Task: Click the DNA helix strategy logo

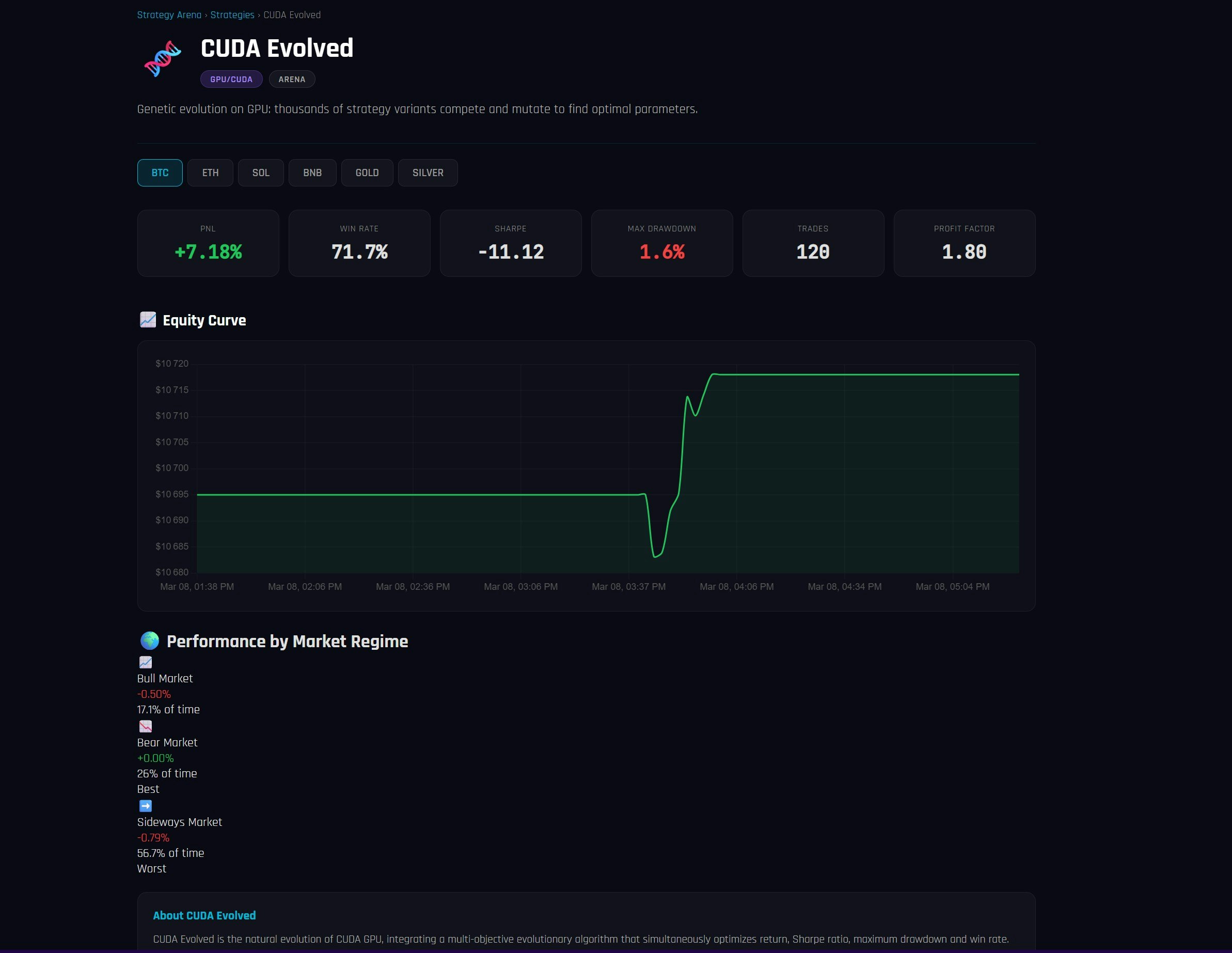Action: 163,59
